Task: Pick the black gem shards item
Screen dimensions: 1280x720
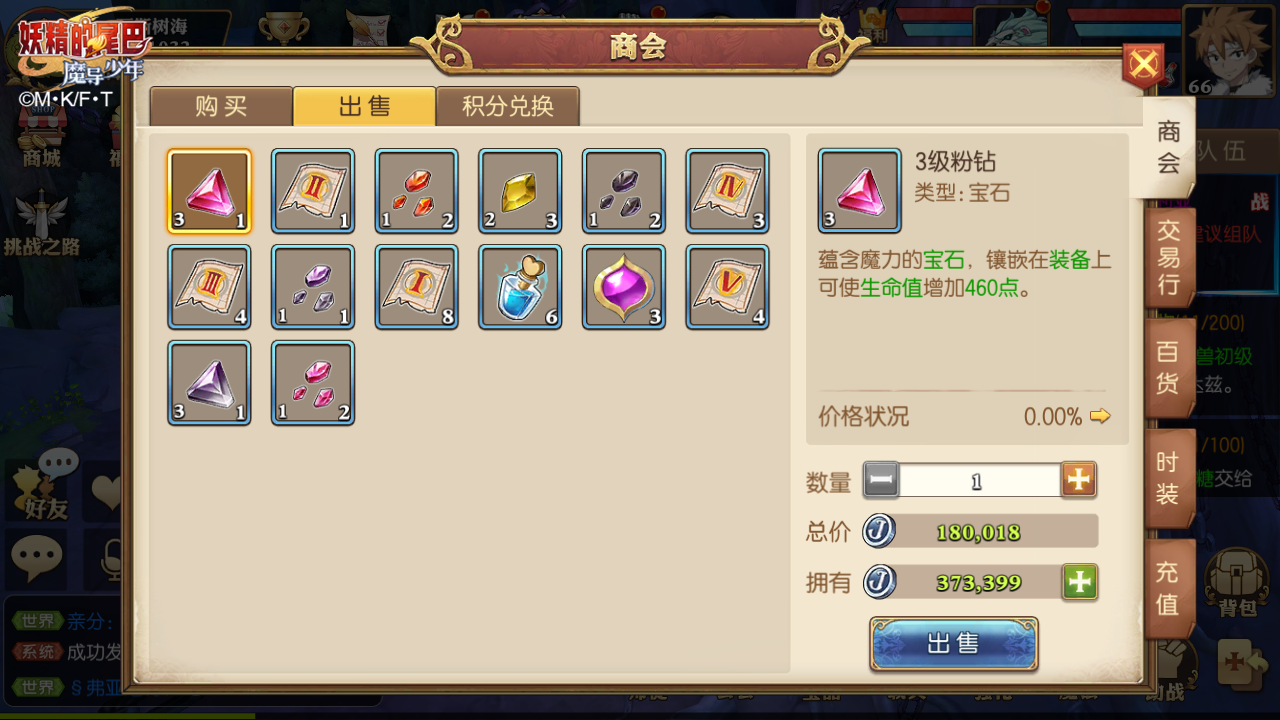Action: [624, 191]
